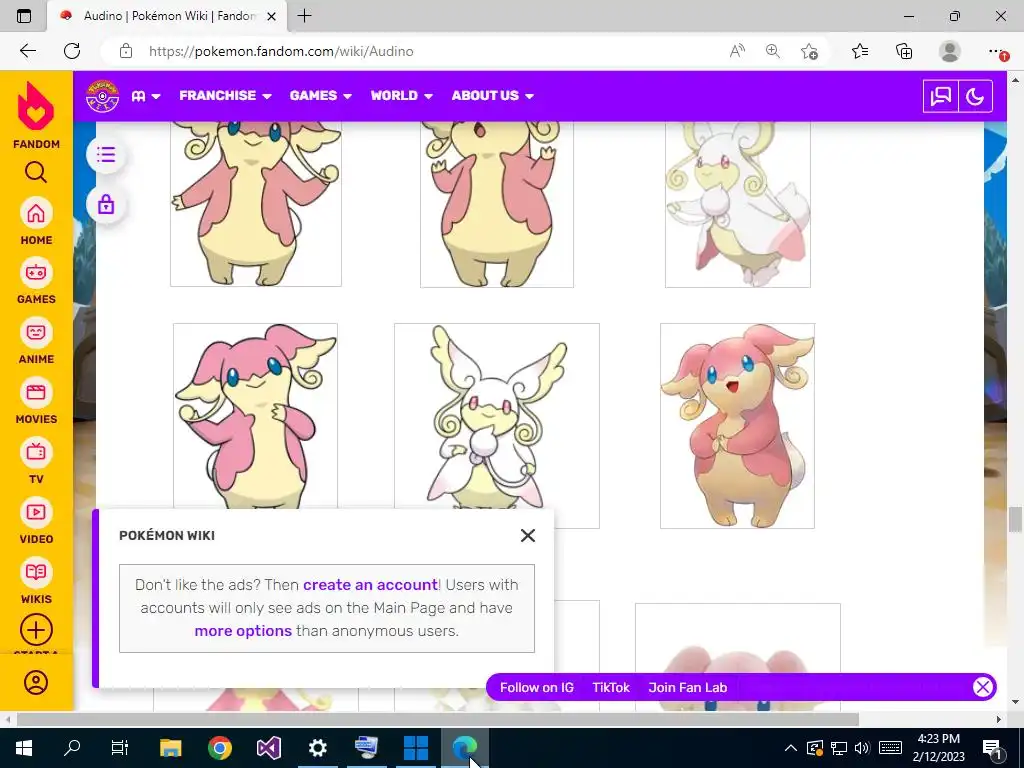Click the horizontal scrollbar right arrow
This screenshot has width=1024, height=768.
[x=999, y=719]
